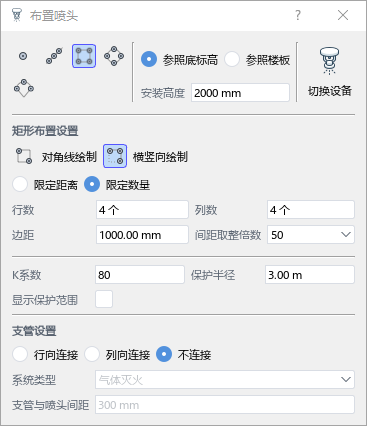Select the 行向连接 radio option
Image resolution: width=367 pixels, height=426 pixels.
coord(20,354)
